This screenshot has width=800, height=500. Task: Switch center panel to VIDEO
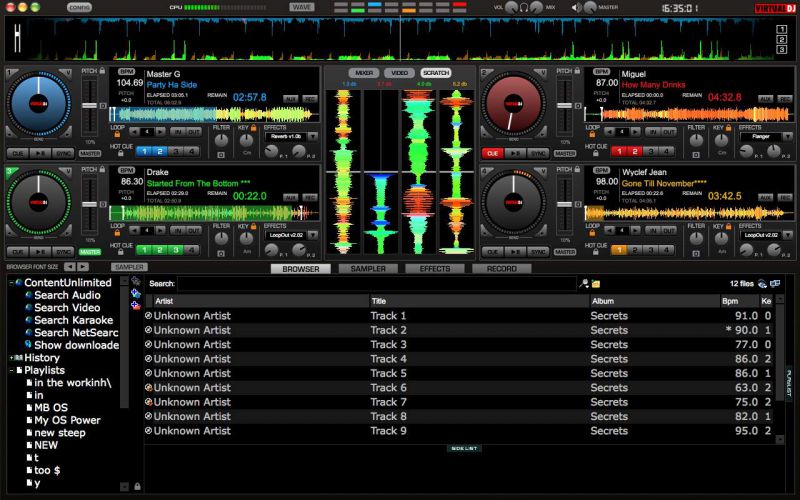coord(399,73)
